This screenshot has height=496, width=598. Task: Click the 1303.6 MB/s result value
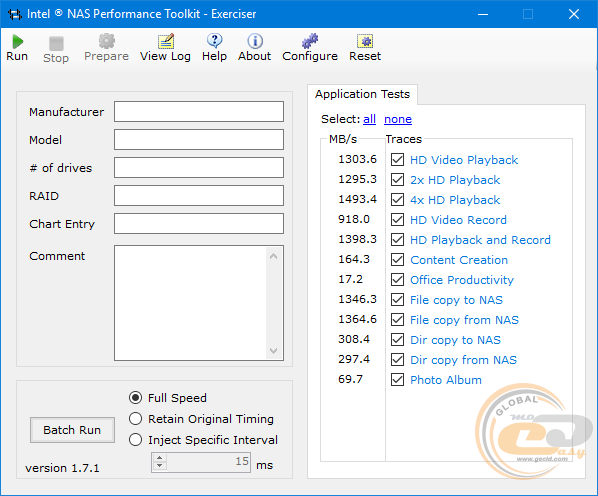click(357, 159)
